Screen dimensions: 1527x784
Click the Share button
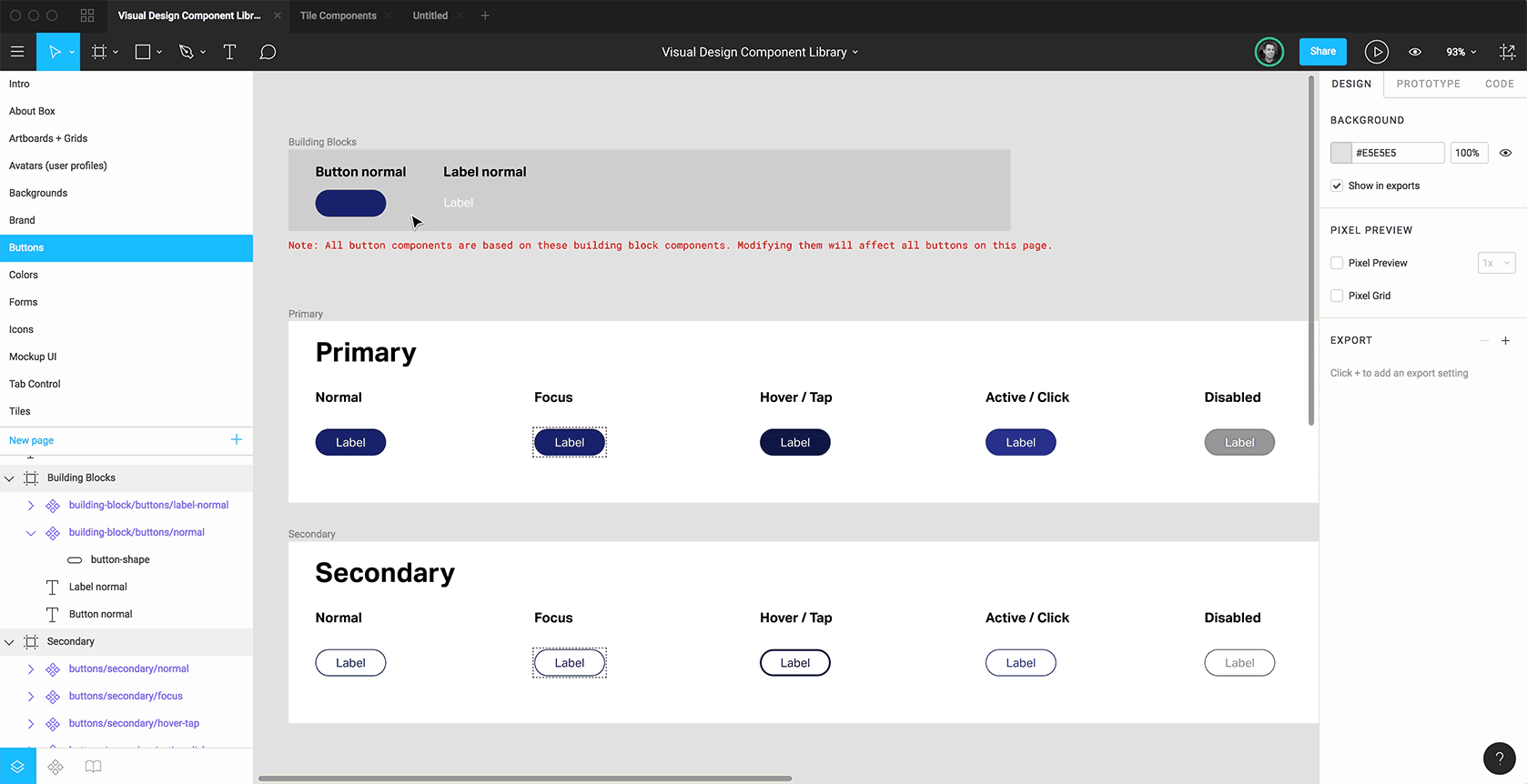click(x=1322, y=51)
